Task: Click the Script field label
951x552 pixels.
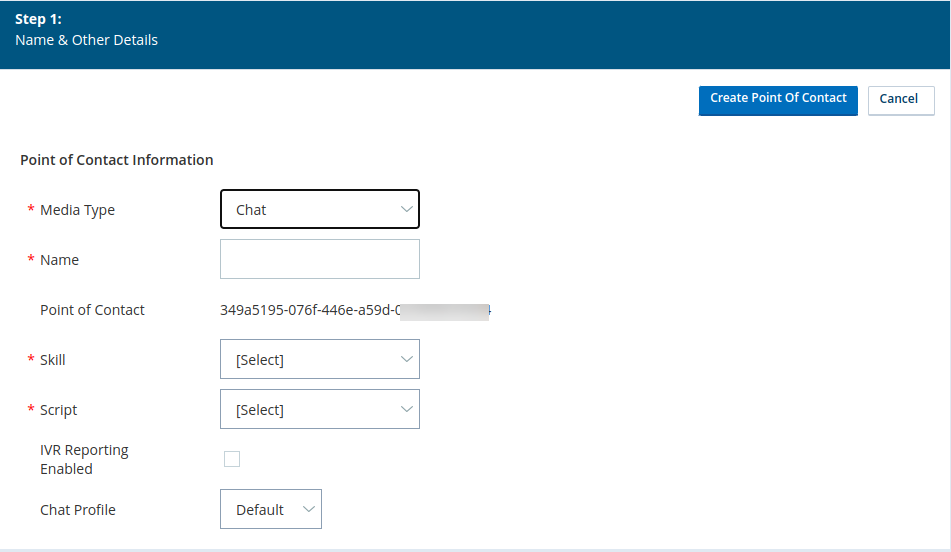Action: pos(58,410)
